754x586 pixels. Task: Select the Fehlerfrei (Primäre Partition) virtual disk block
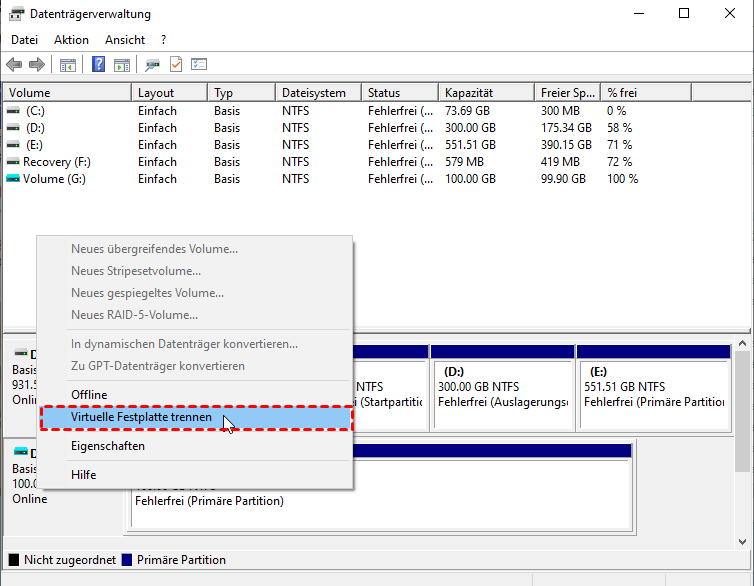pyautogui.click(x=381, y=487)
